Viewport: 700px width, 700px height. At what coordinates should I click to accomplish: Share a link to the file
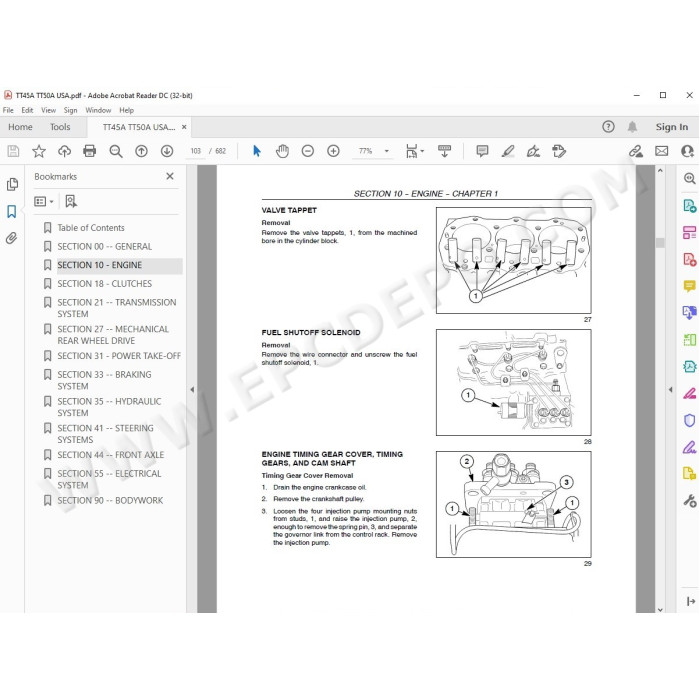[636, 151]
